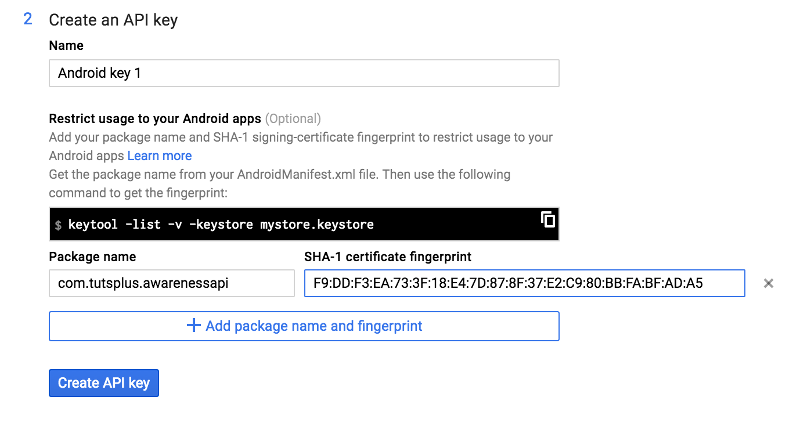Select the SHA-1 certificate fingerprint input field
800x426 pixels.
click(524, 283)
